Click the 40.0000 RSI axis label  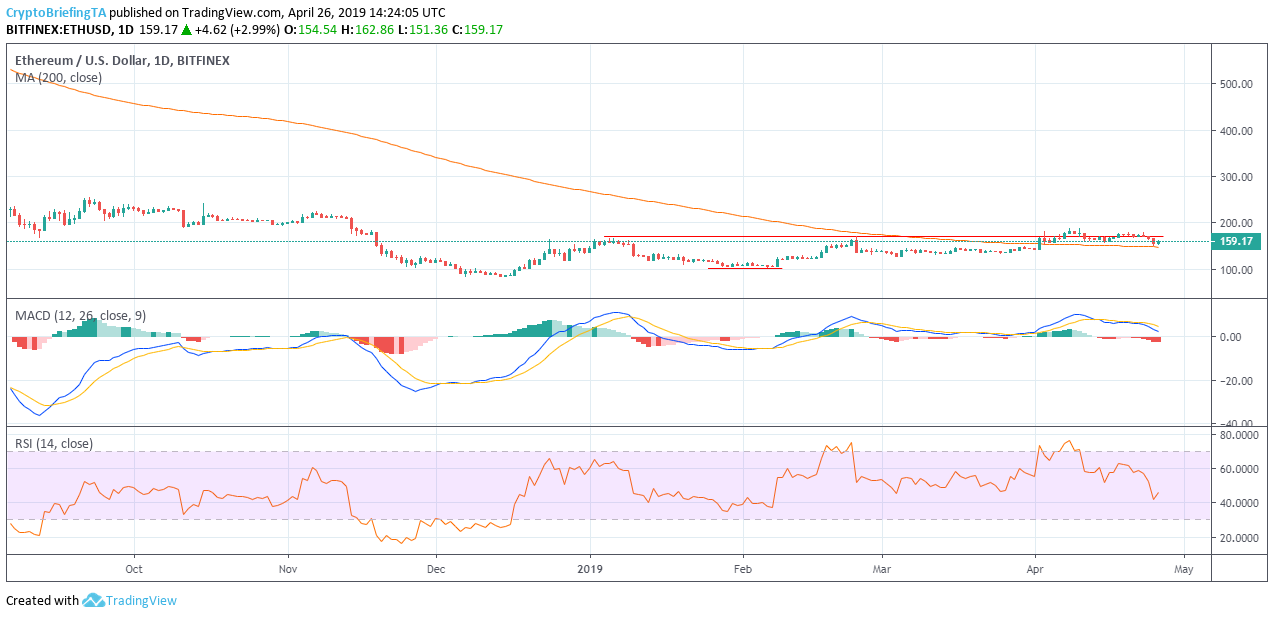point(1238,503)
